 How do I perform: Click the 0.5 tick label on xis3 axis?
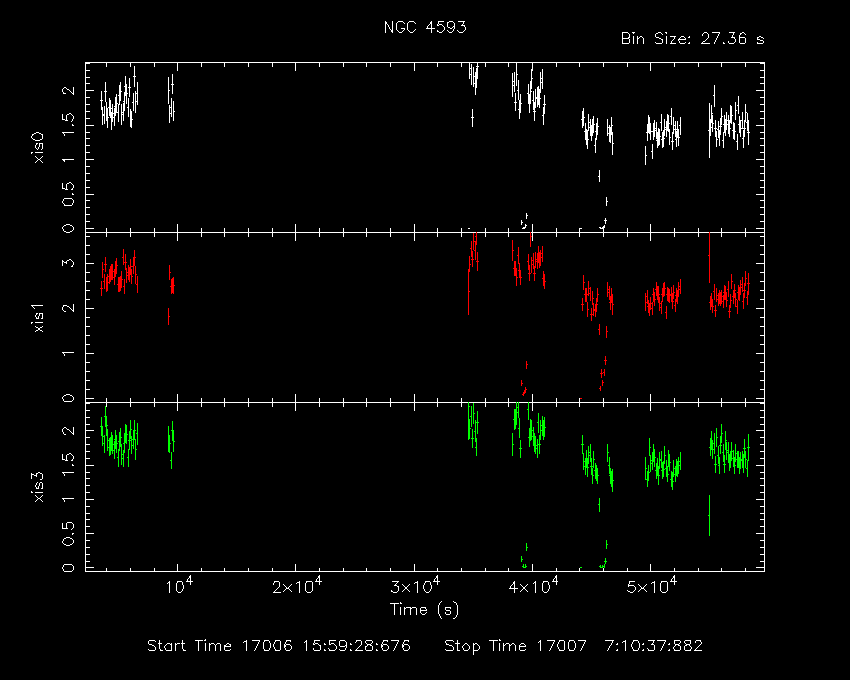(x=68, y=534)
